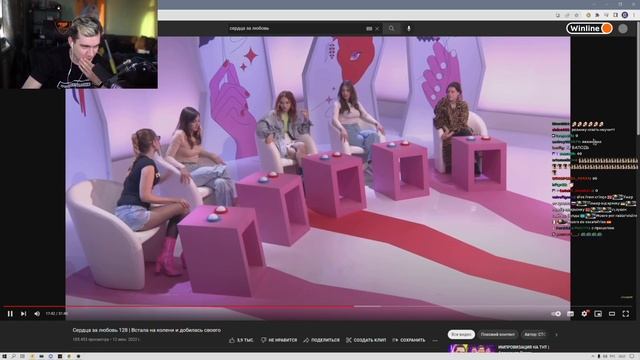Click the ИМПРОВИЗАЦИЯ НА ТНТ video title
Screen dimensions: 640x360
524,347
